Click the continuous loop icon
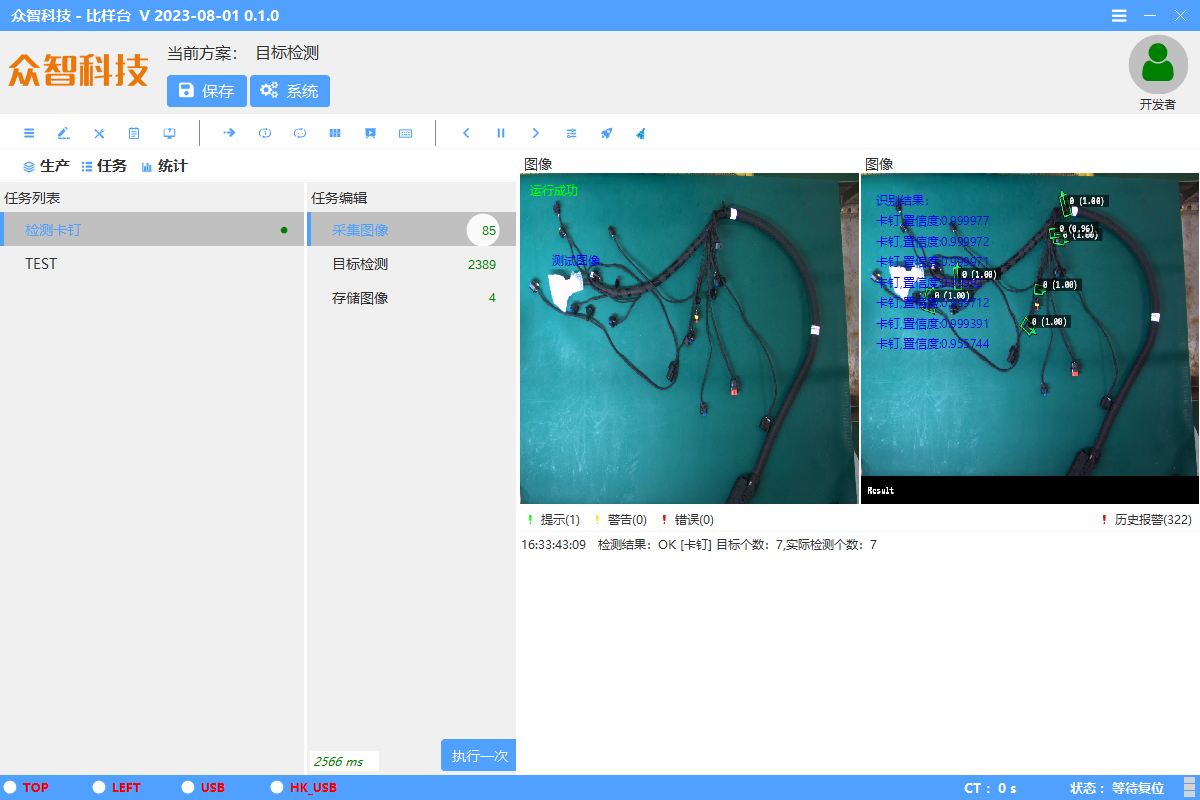This screenshot has width=1200, height=800. click(300, 133)
